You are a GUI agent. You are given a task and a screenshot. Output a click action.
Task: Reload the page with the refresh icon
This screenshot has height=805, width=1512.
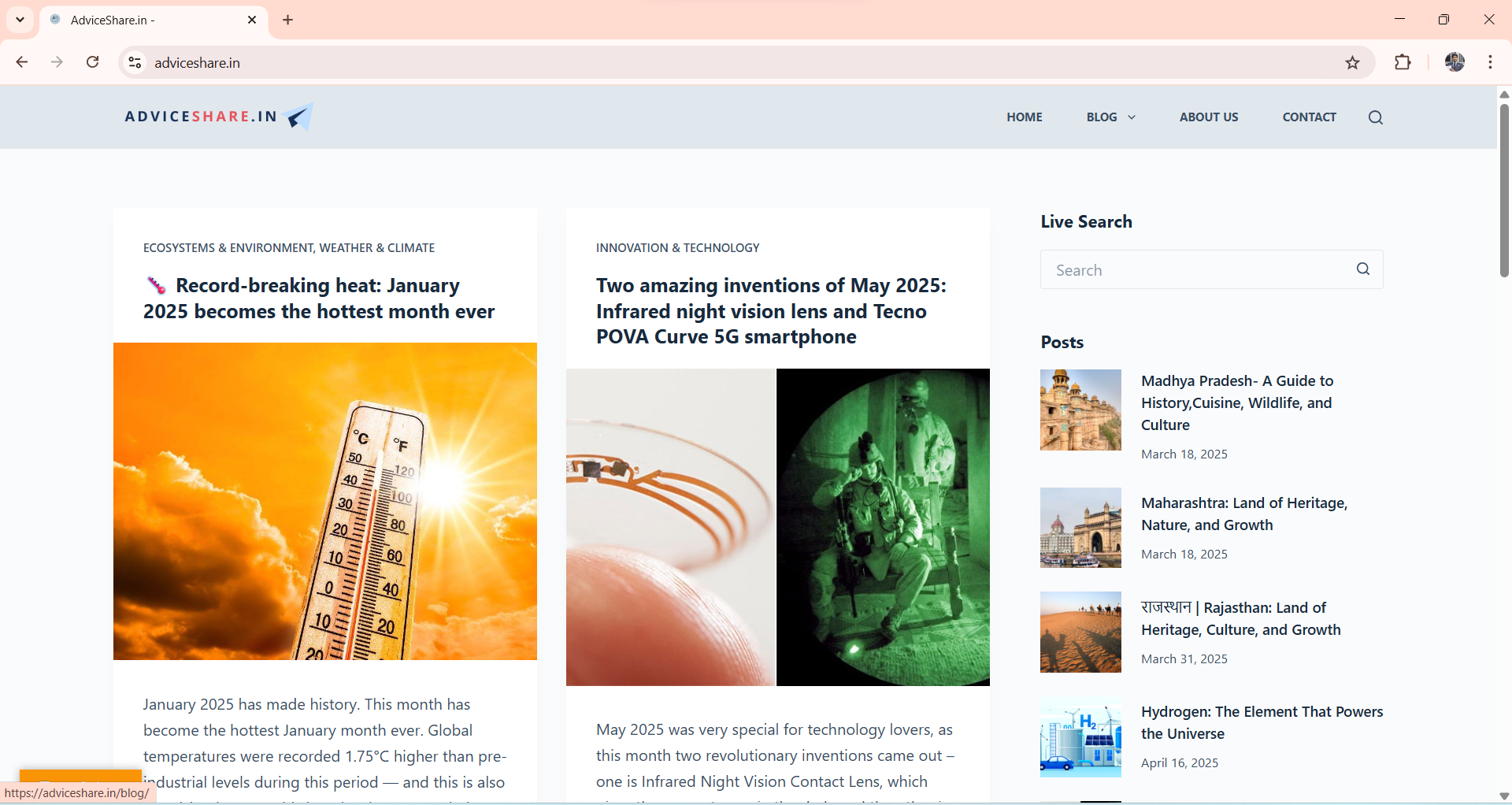pos(92,62)
